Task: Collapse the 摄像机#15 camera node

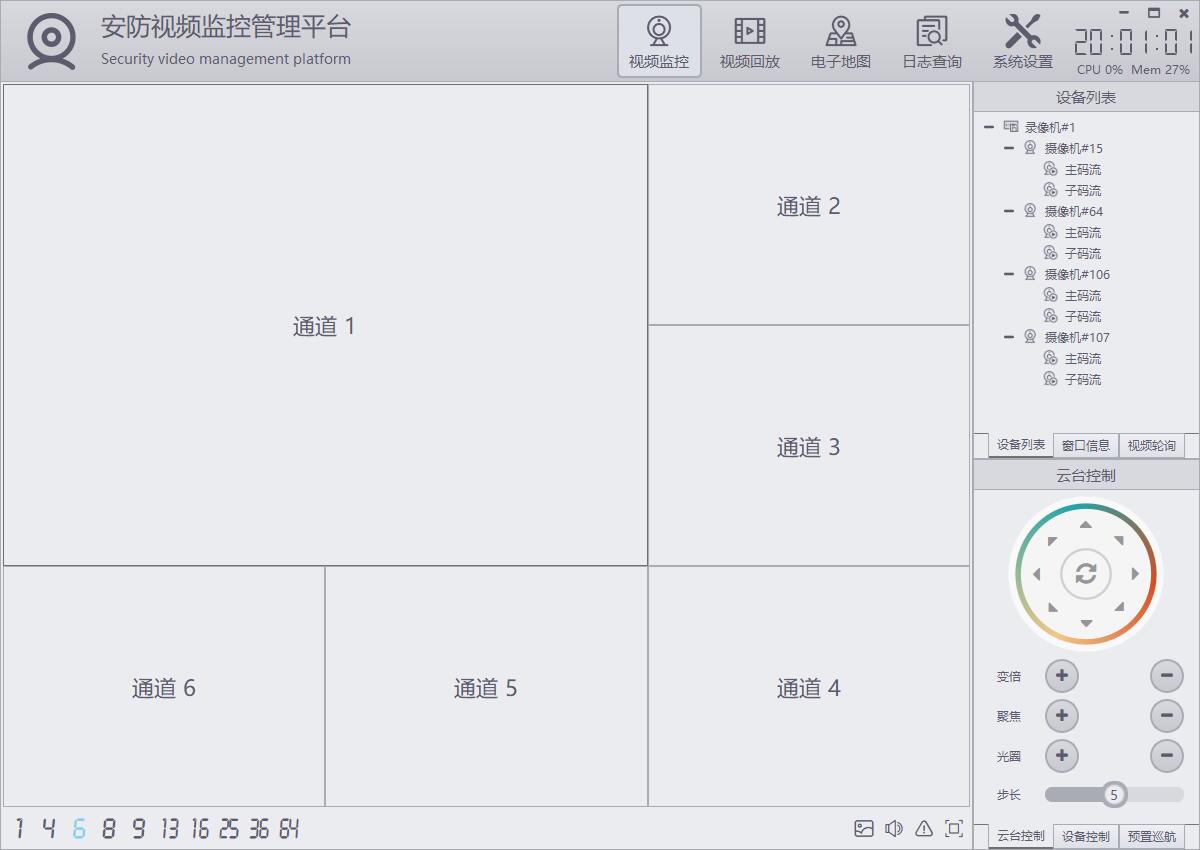Action: (x=1009, y=148)
